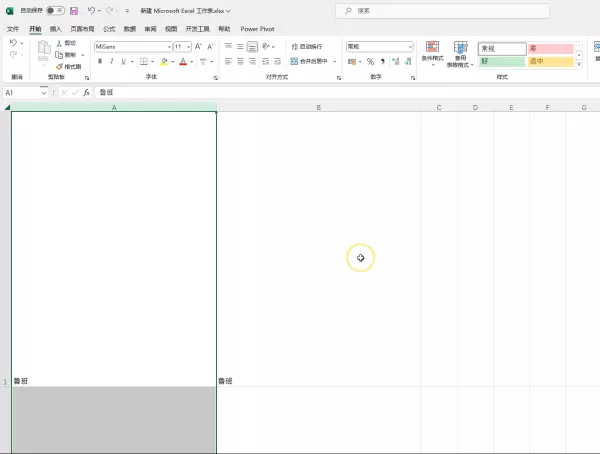The image size is (600, 454).
Task: Click the Increase Indent icon
Action: pyautogui.click(x=277, y=61)
